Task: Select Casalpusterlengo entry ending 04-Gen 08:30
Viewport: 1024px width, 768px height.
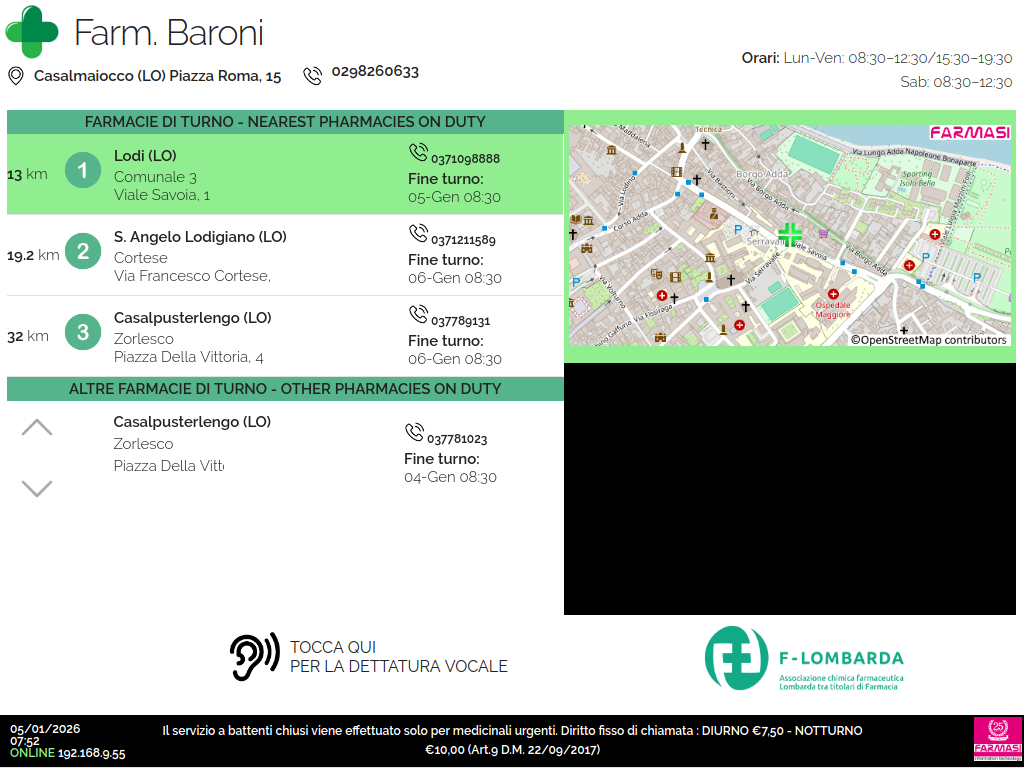Action: point(300,449)
